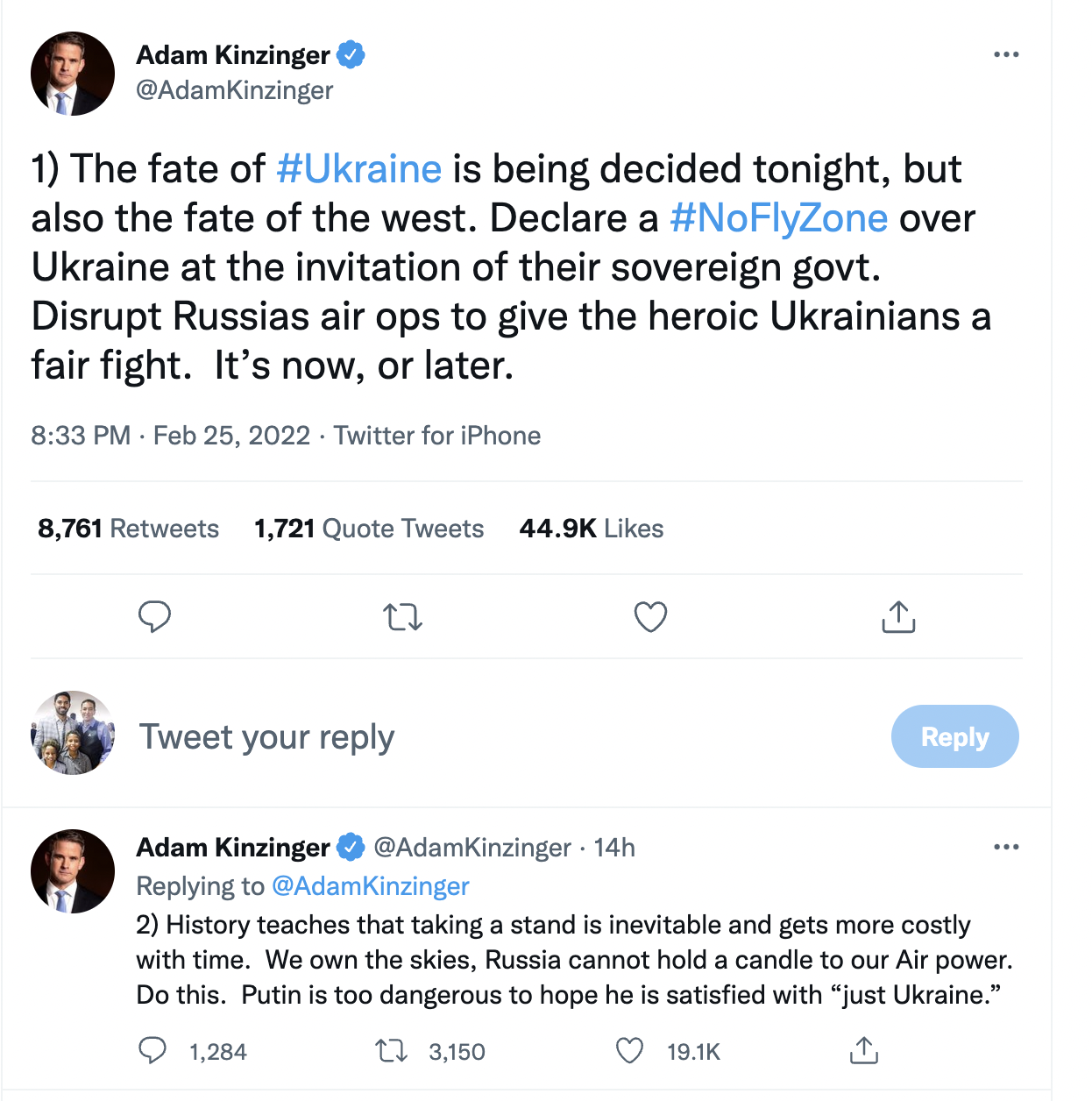
Task: Open the Twitter for iPhone source link
Action: (437, 436)
